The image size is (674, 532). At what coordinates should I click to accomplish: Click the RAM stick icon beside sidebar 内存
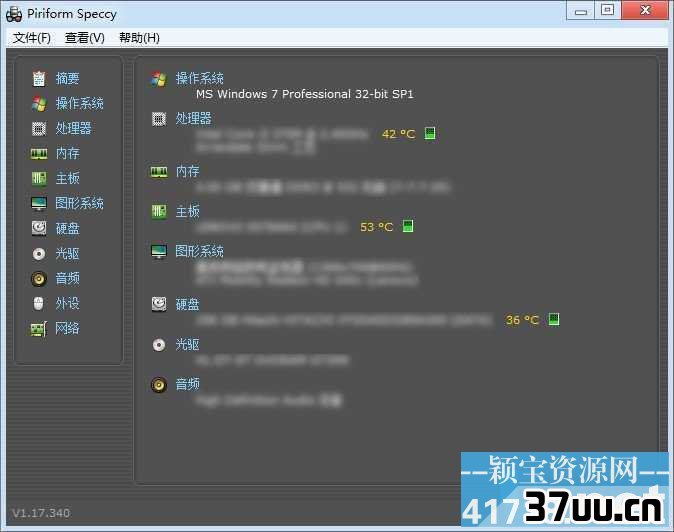(39, 153)
